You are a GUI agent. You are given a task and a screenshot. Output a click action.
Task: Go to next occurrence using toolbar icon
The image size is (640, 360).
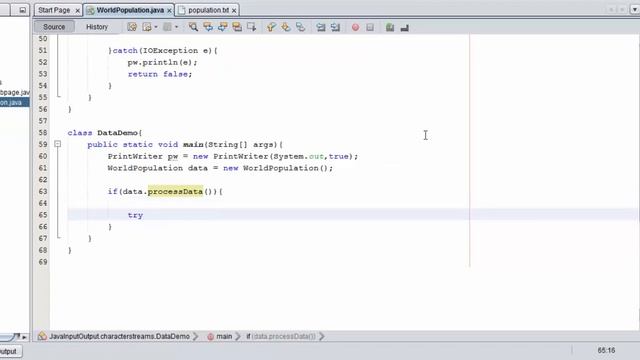(222, 27)
